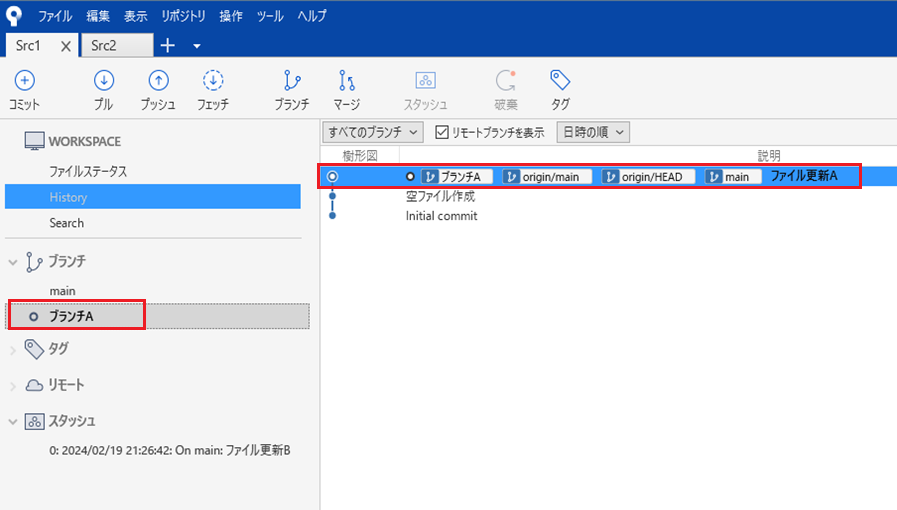Select stash entry ファイル更新B
Screen dimensions: 897x510
tap(170, 451)
